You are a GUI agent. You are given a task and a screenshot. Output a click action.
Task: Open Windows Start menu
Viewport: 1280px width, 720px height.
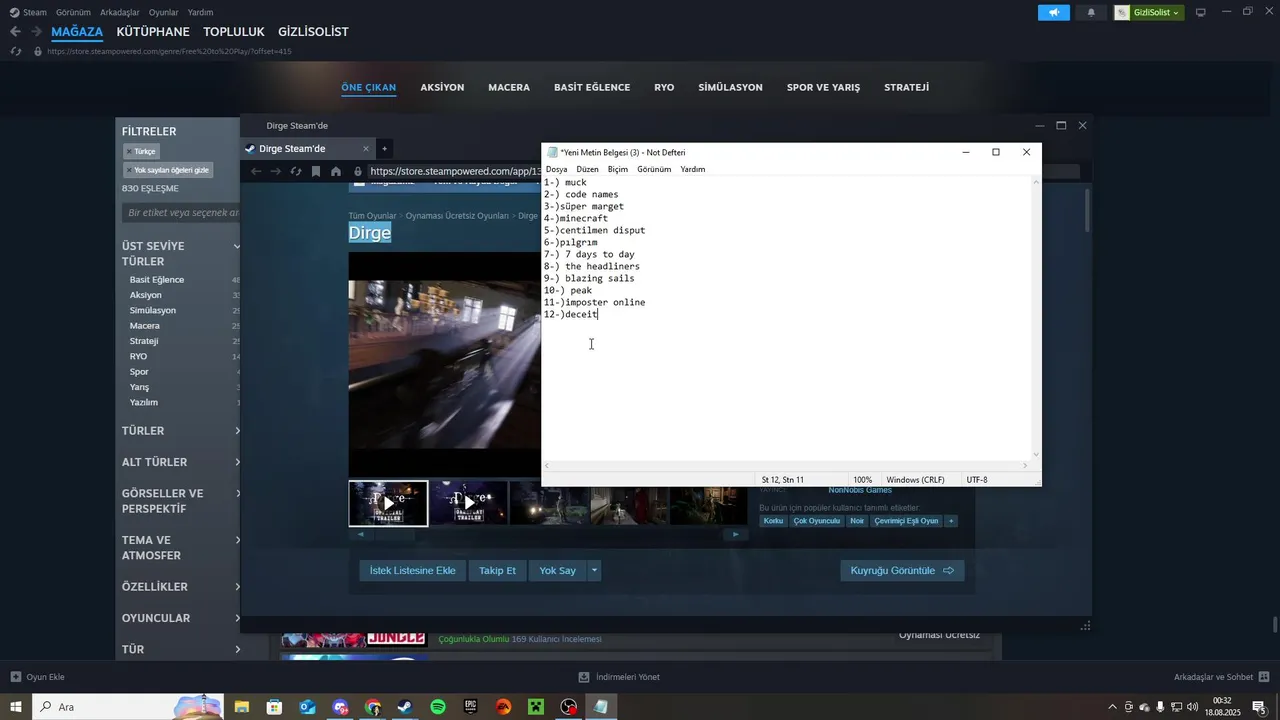coord(15,707)
